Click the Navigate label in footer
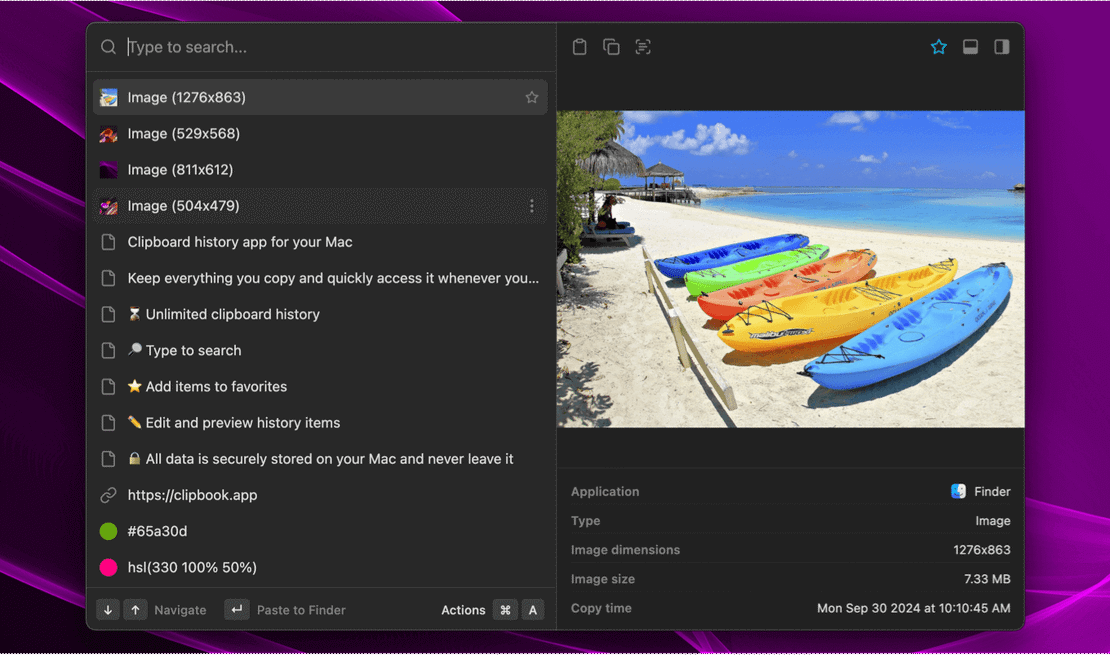The image size is (1110, 655). (180, 610)
